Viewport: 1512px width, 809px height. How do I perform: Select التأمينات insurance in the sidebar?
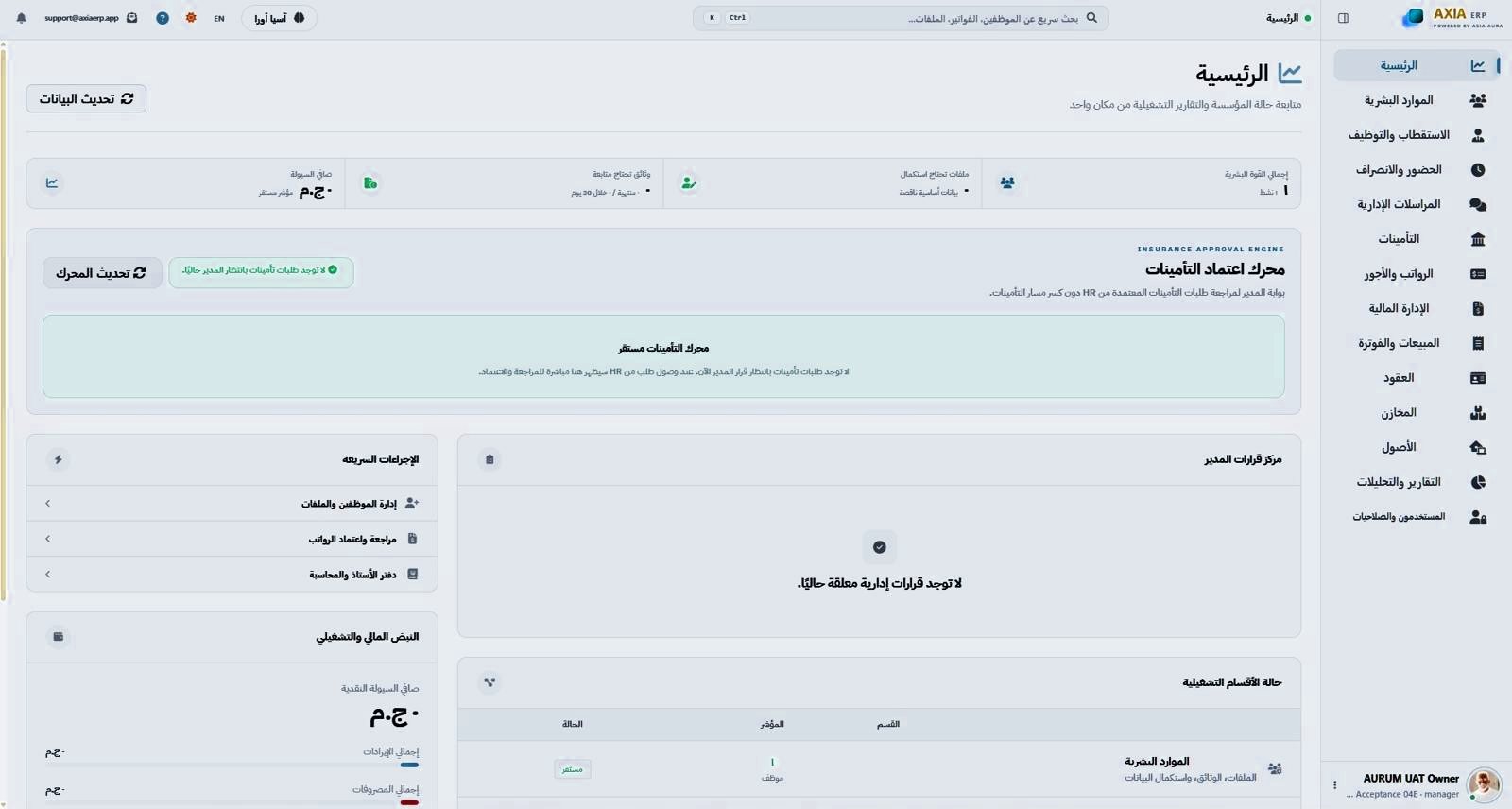point(1417,239)
